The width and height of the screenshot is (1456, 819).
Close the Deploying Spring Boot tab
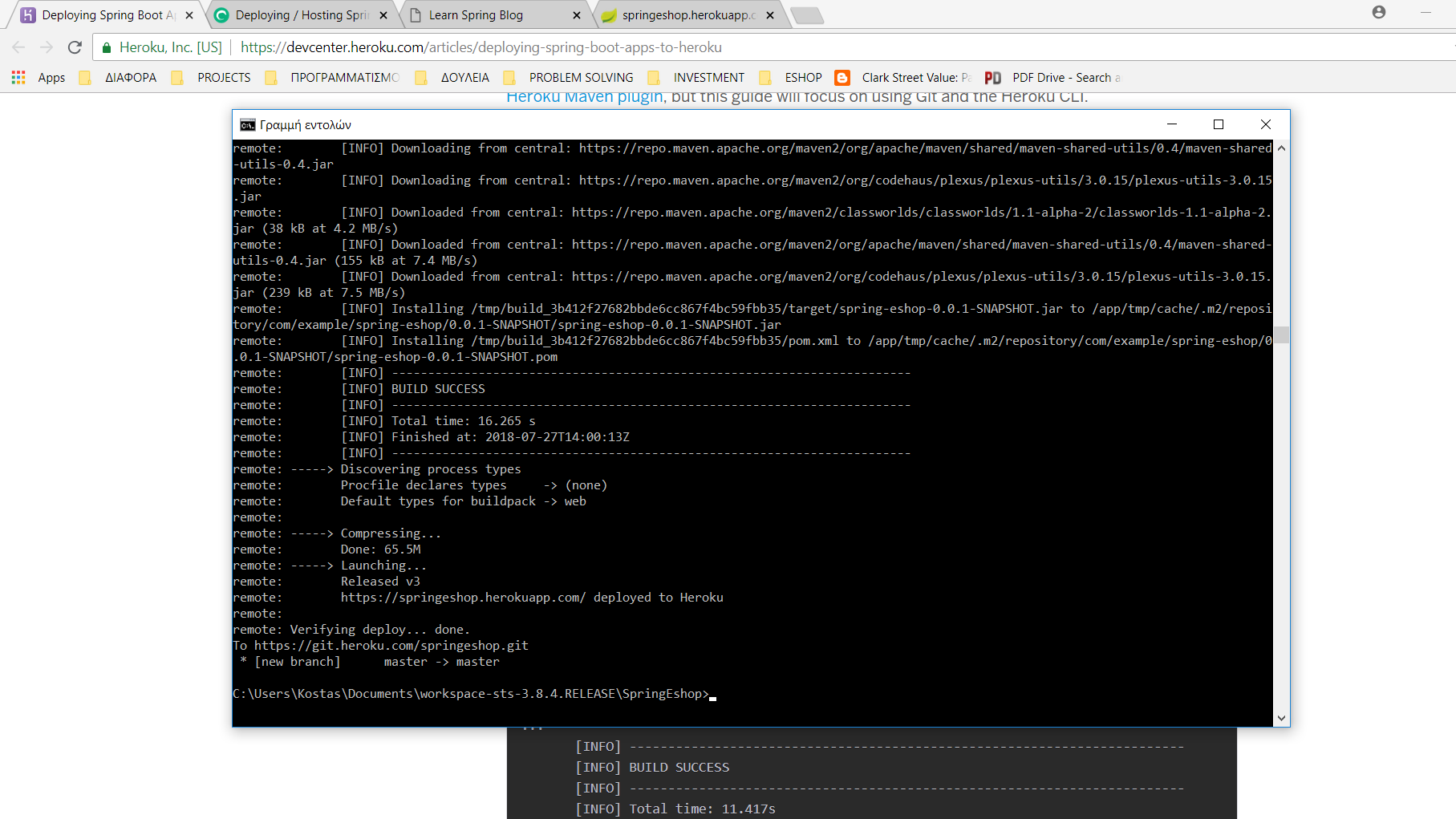click(189, 15)
